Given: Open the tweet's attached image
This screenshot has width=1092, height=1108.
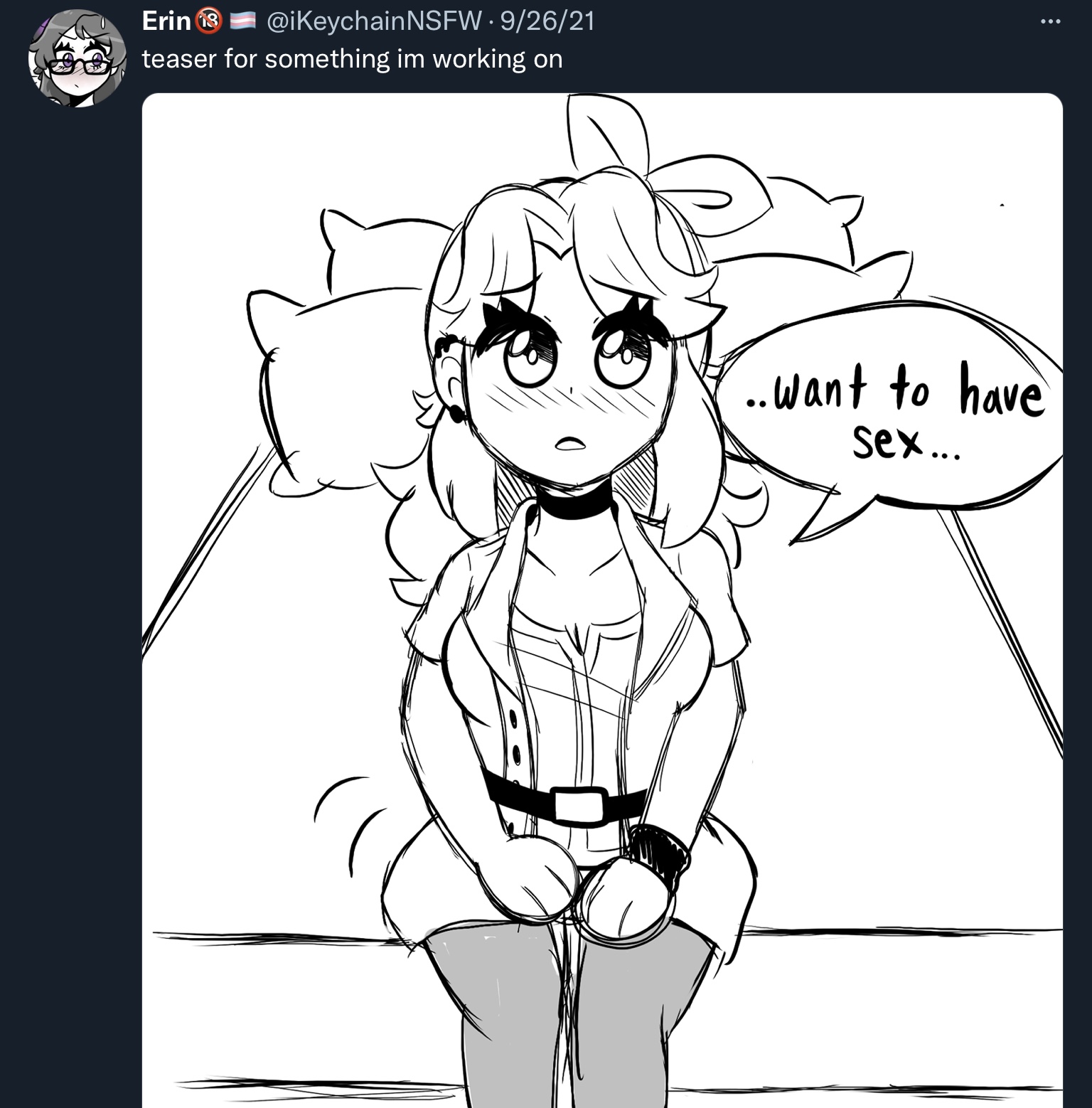Looking at the screenshot, I should (x=602, y=600).
